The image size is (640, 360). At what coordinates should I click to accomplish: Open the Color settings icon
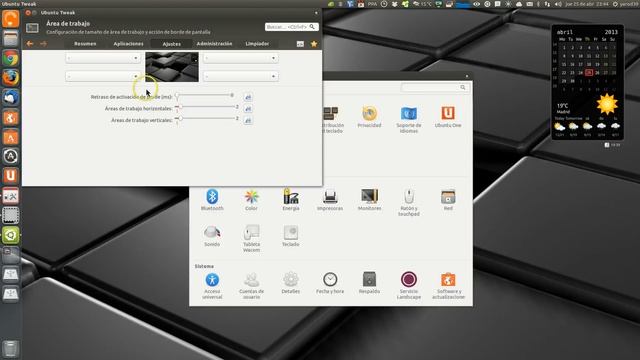(251, 197)
